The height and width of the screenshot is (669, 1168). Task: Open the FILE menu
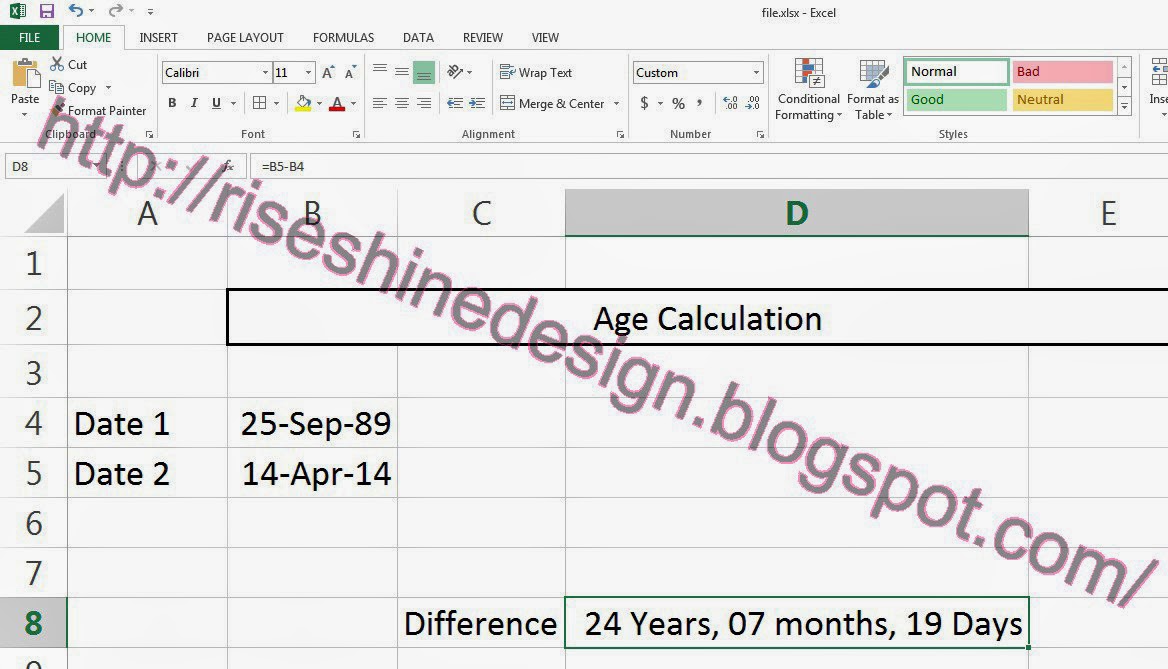[x=29, y=36]
